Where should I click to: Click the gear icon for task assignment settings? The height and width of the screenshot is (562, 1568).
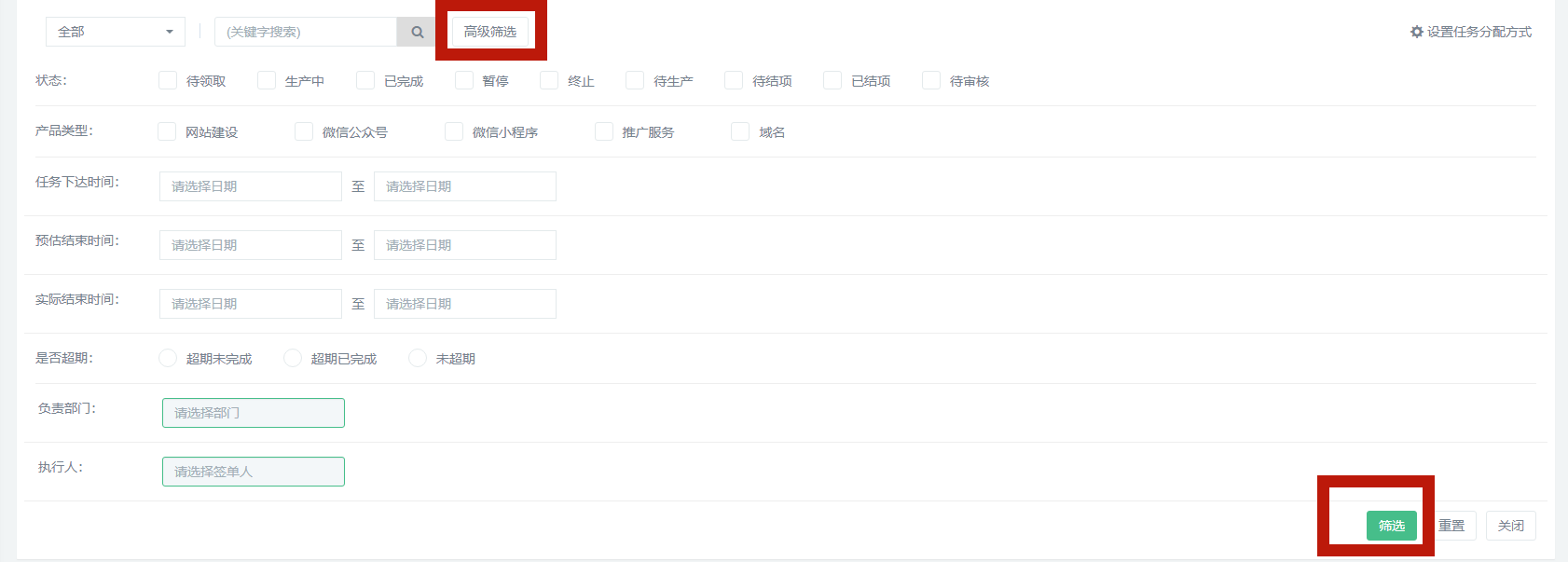tap(1417, 32)
